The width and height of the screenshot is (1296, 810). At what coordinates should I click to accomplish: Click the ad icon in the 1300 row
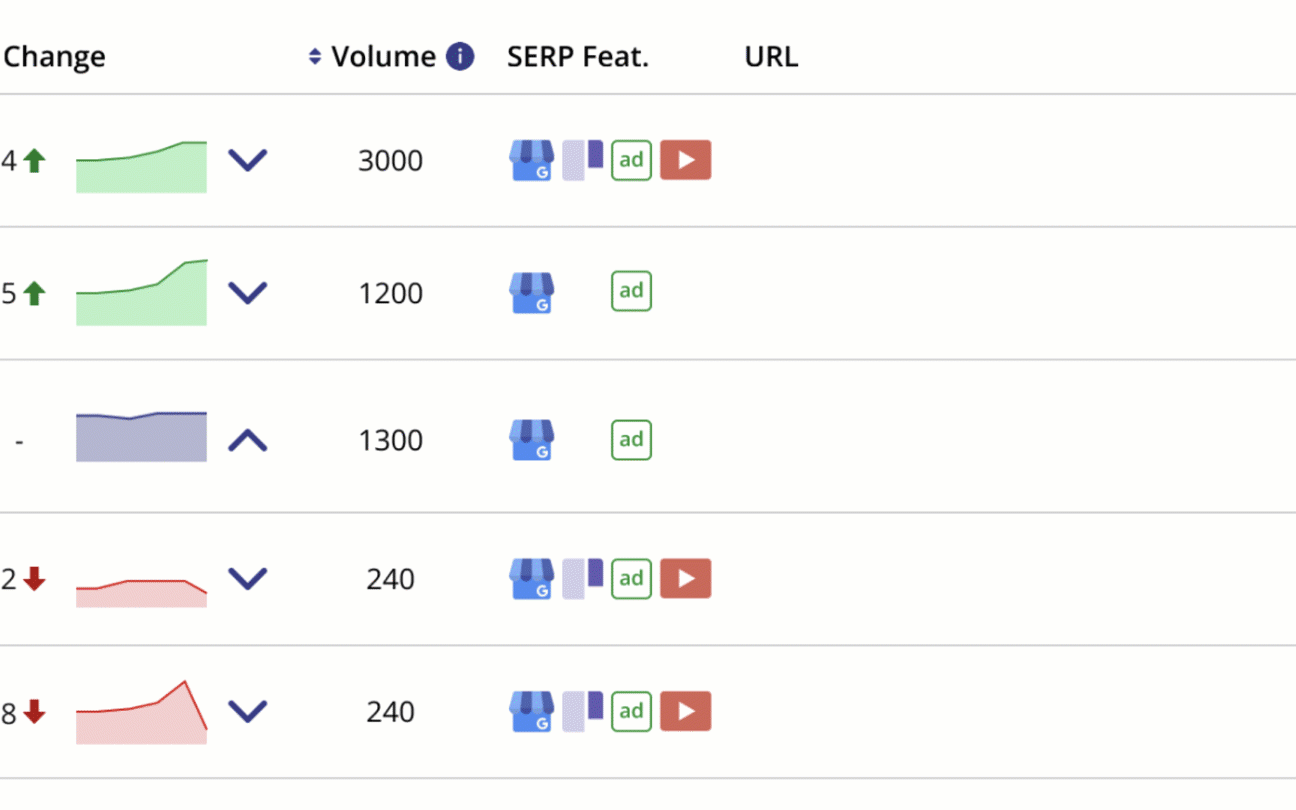(631, 440)
